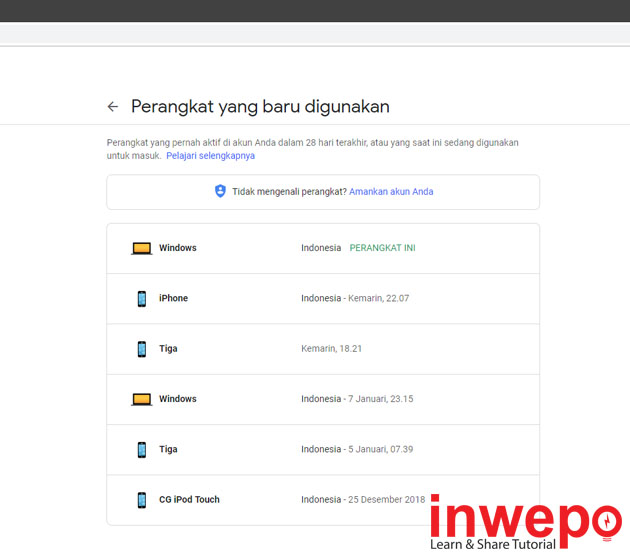Open the 'Pelajari selengkapnya' link
This screenshot has height=560, width=630.
(210, 156)
